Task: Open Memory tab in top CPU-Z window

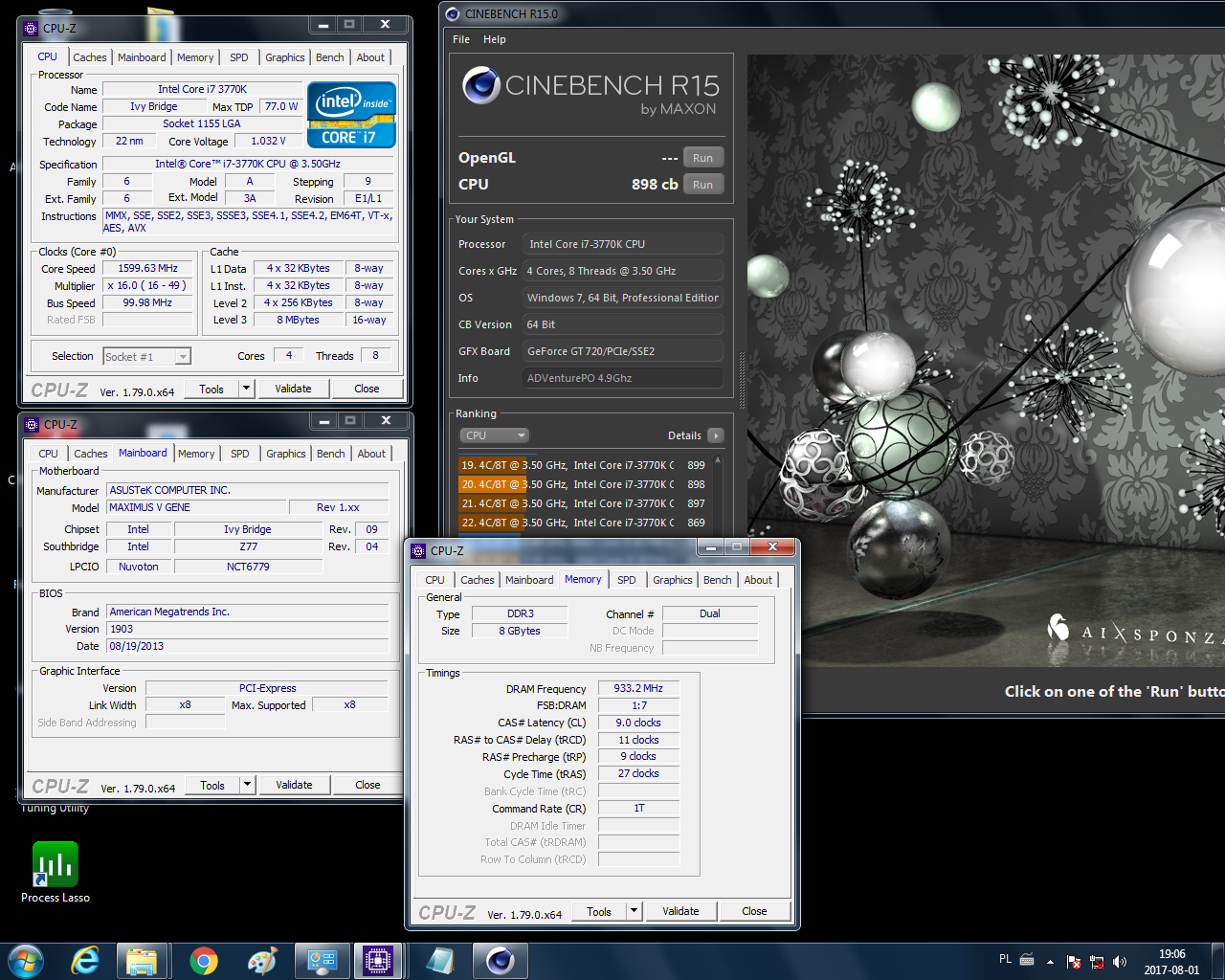Action: [195, 57]
